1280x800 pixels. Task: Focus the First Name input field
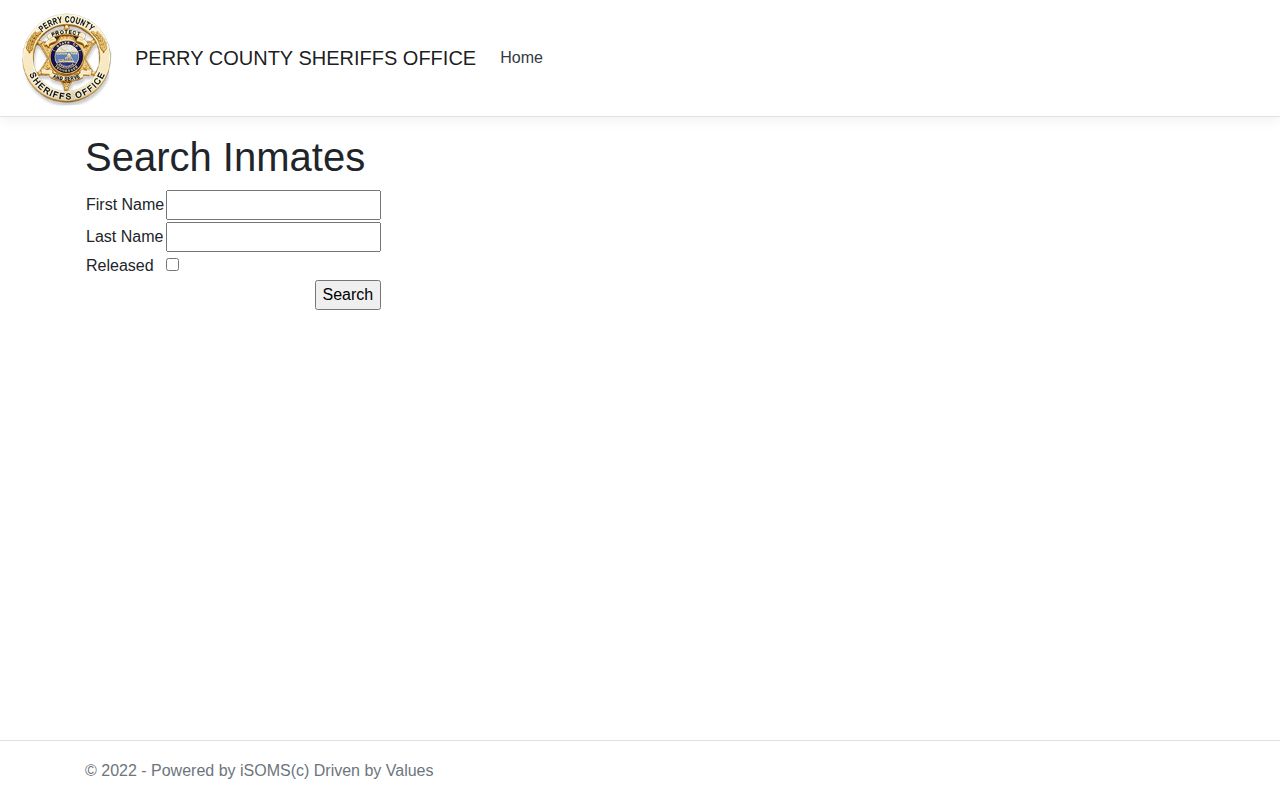pos(273,205)
